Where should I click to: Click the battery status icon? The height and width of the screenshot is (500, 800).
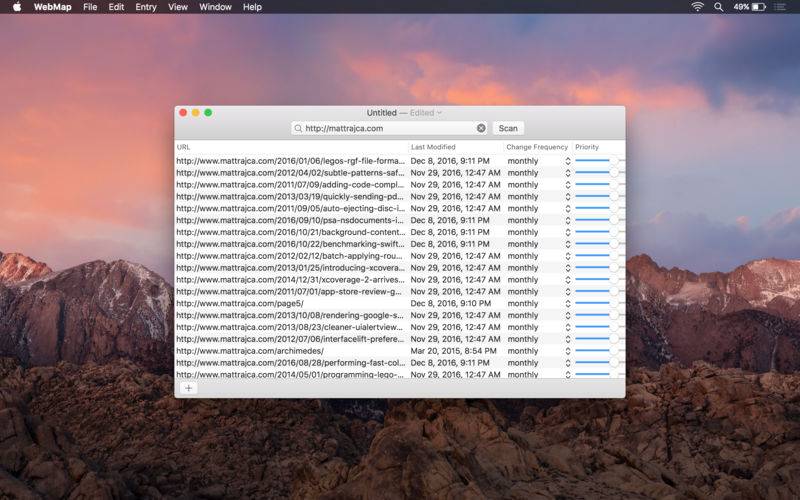(x=759, y=7)
